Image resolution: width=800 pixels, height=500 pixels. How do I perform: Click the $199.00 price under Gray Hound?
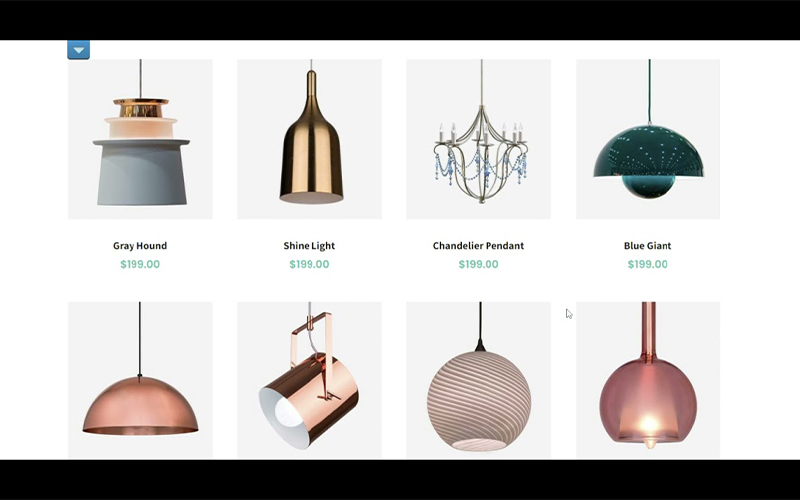[x=140, y=264]
